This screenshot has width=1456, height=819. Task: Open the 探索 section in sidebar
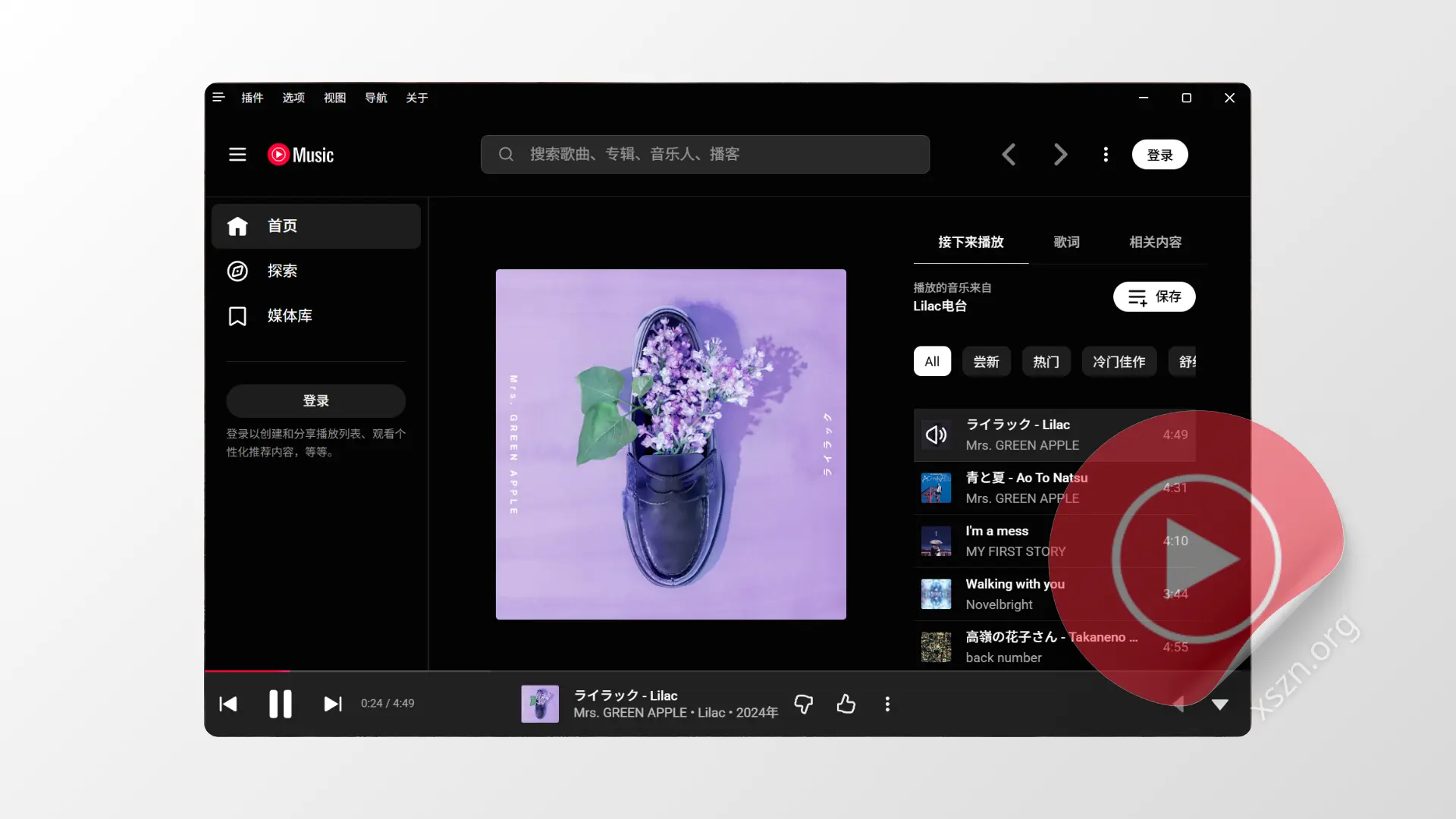click(237, 271)
